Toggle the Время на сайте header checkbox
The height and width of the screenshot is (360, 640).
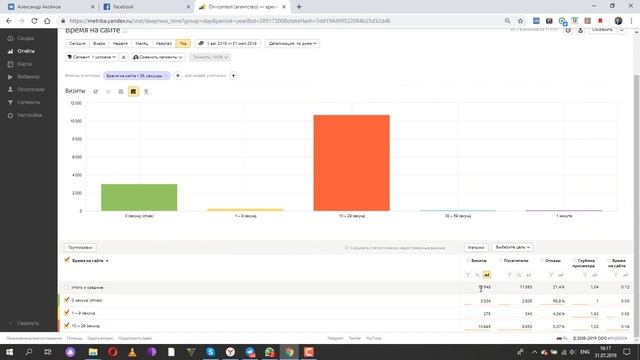pyautogui.click(x=67, y=260)
